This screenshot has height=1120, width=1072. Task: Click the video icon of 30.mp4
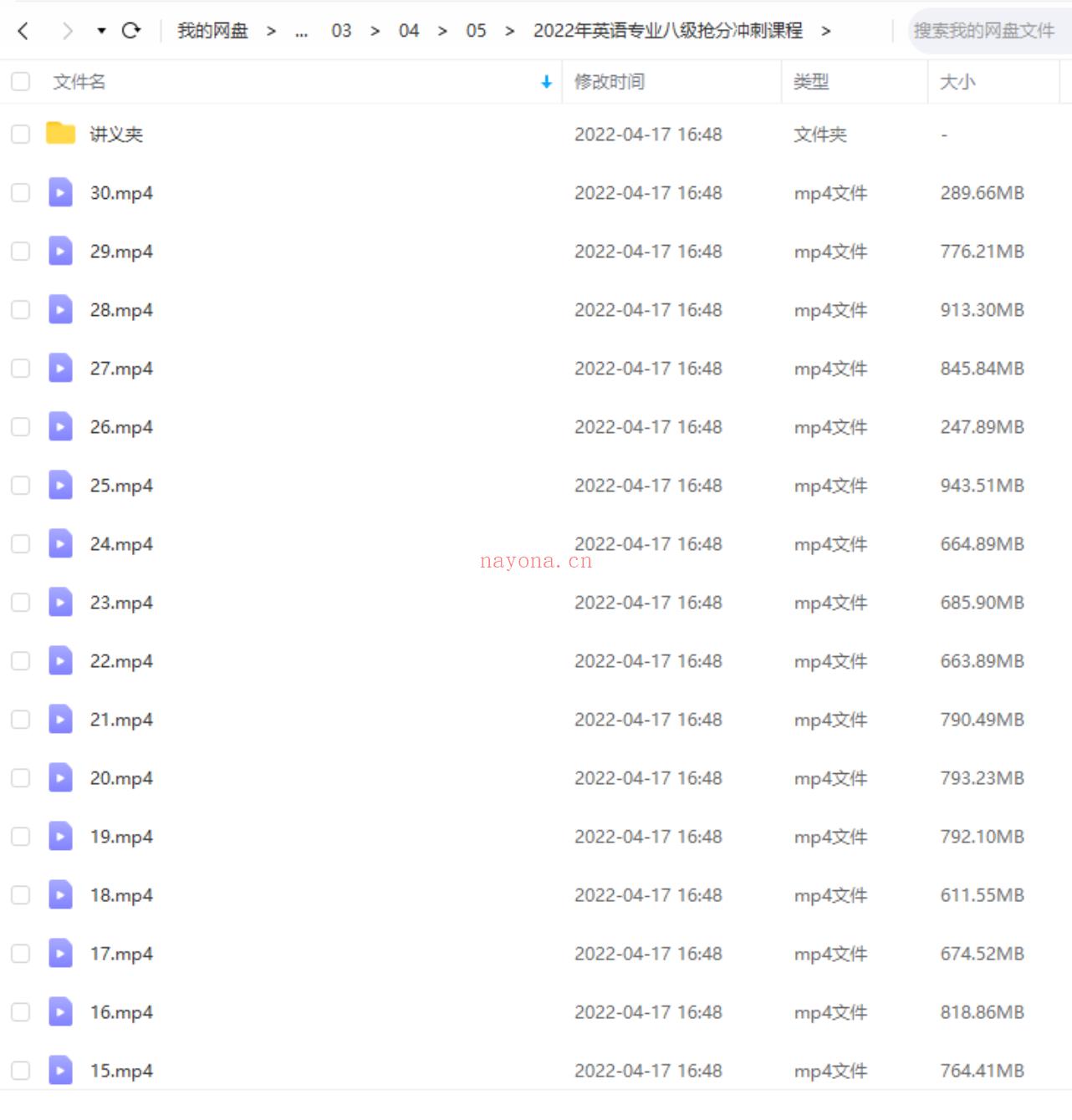coord(60,192)
